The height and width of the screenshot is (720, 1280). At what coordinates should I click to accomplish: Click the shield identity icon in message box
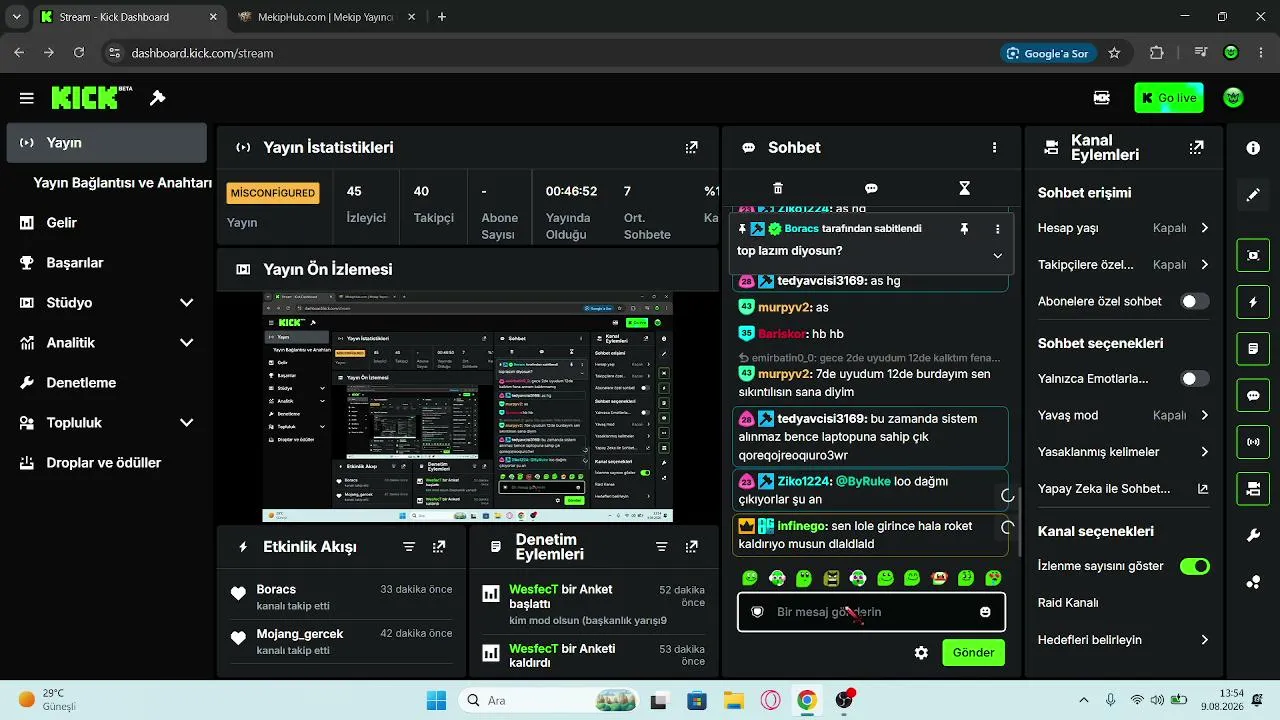click(x=757, y=612)
